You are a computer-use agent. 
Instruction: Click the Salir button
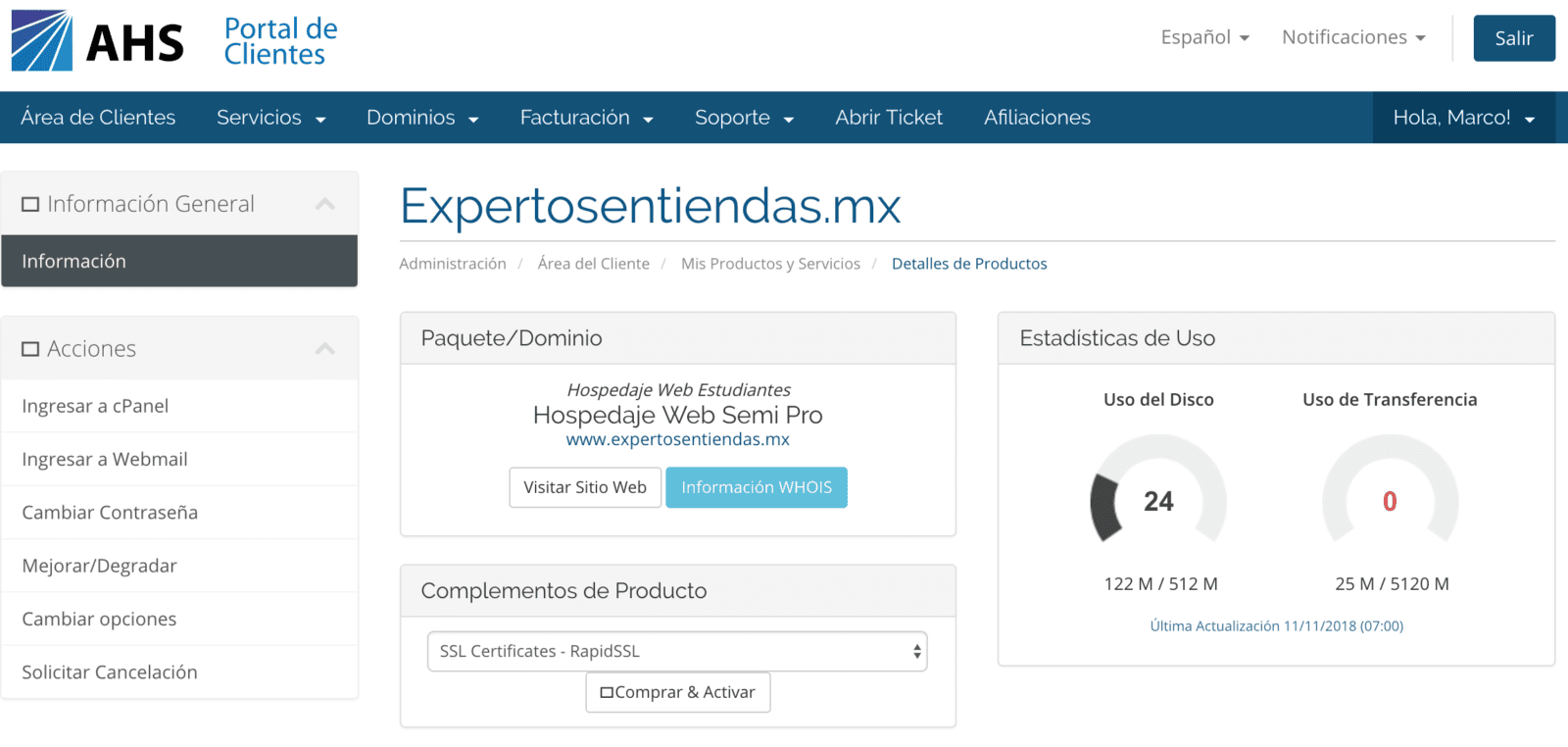click(1514, 38)
